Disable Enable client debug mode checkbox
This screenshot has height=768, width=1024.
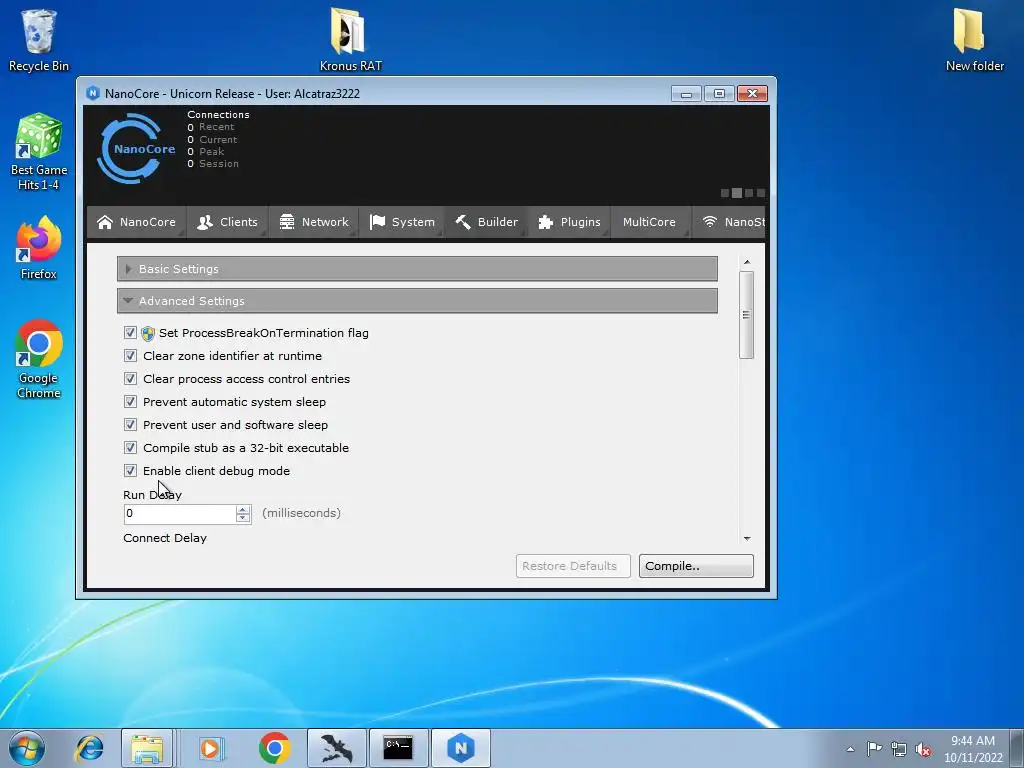pyautogui.click(x=130, y=470)
